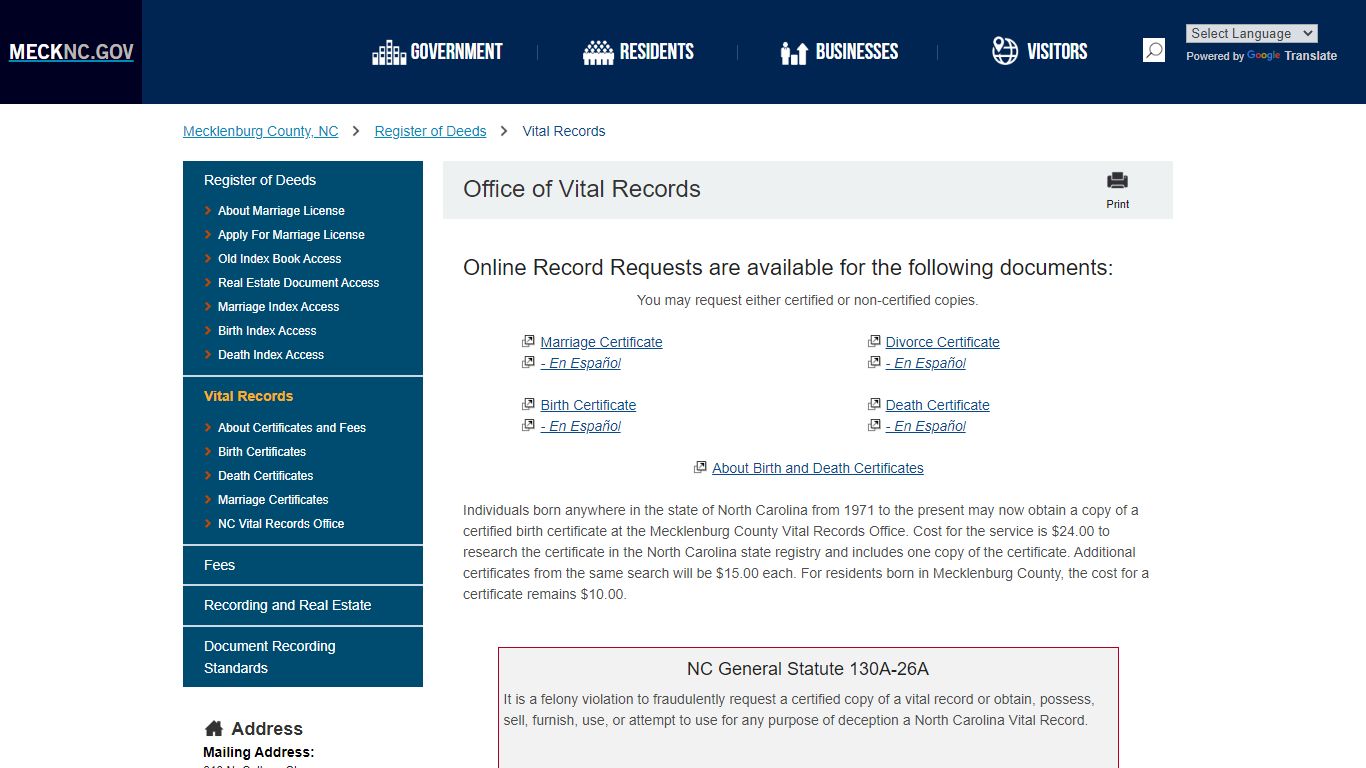The width and height of the screenshot is (1366, 768).
Task: Open the Death Certificate request link
Action: (x=937, y=405)
